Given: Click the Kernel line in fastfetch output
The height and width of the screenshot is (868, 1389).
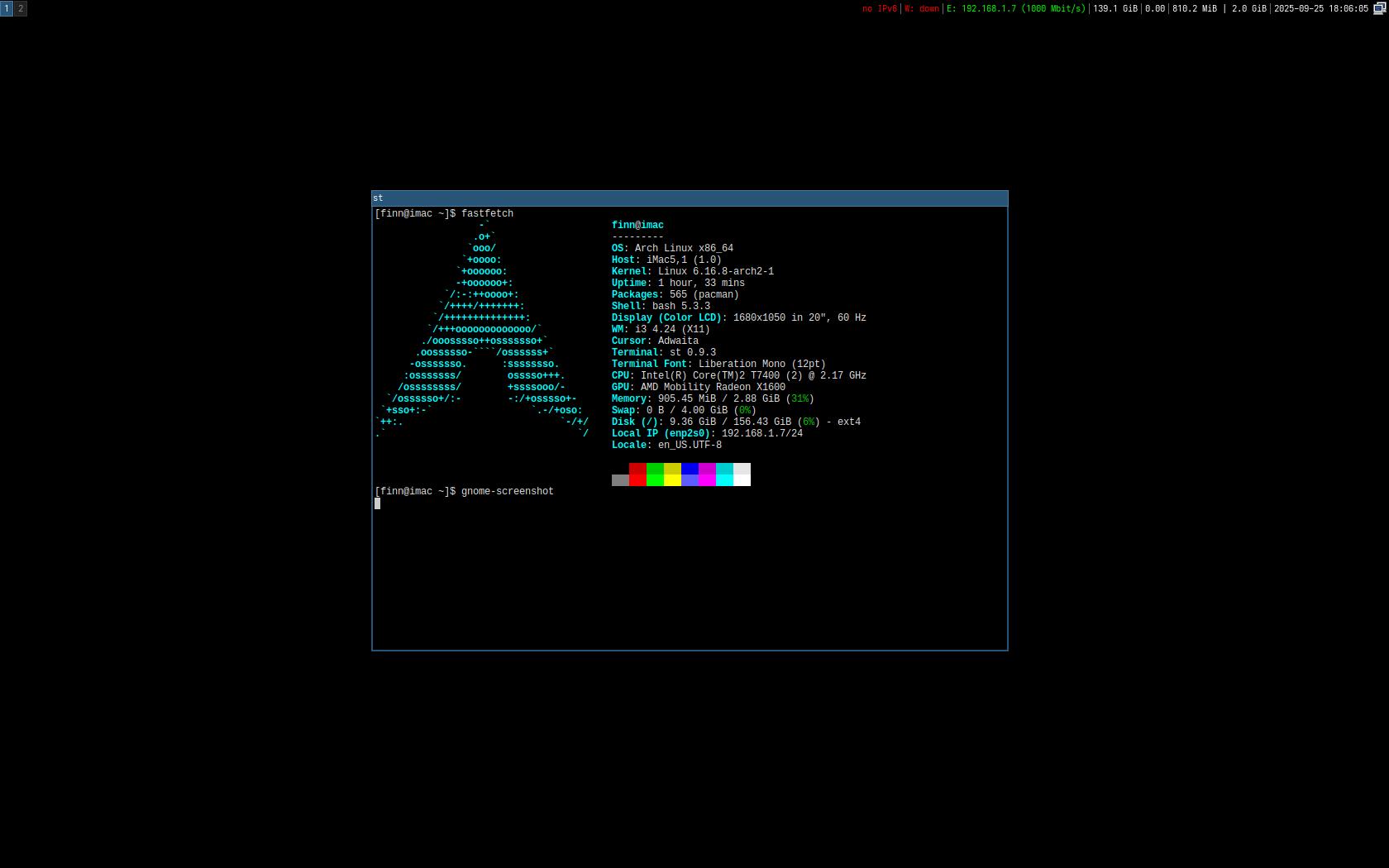Looking at the screenshot, I should coord(692,271).
